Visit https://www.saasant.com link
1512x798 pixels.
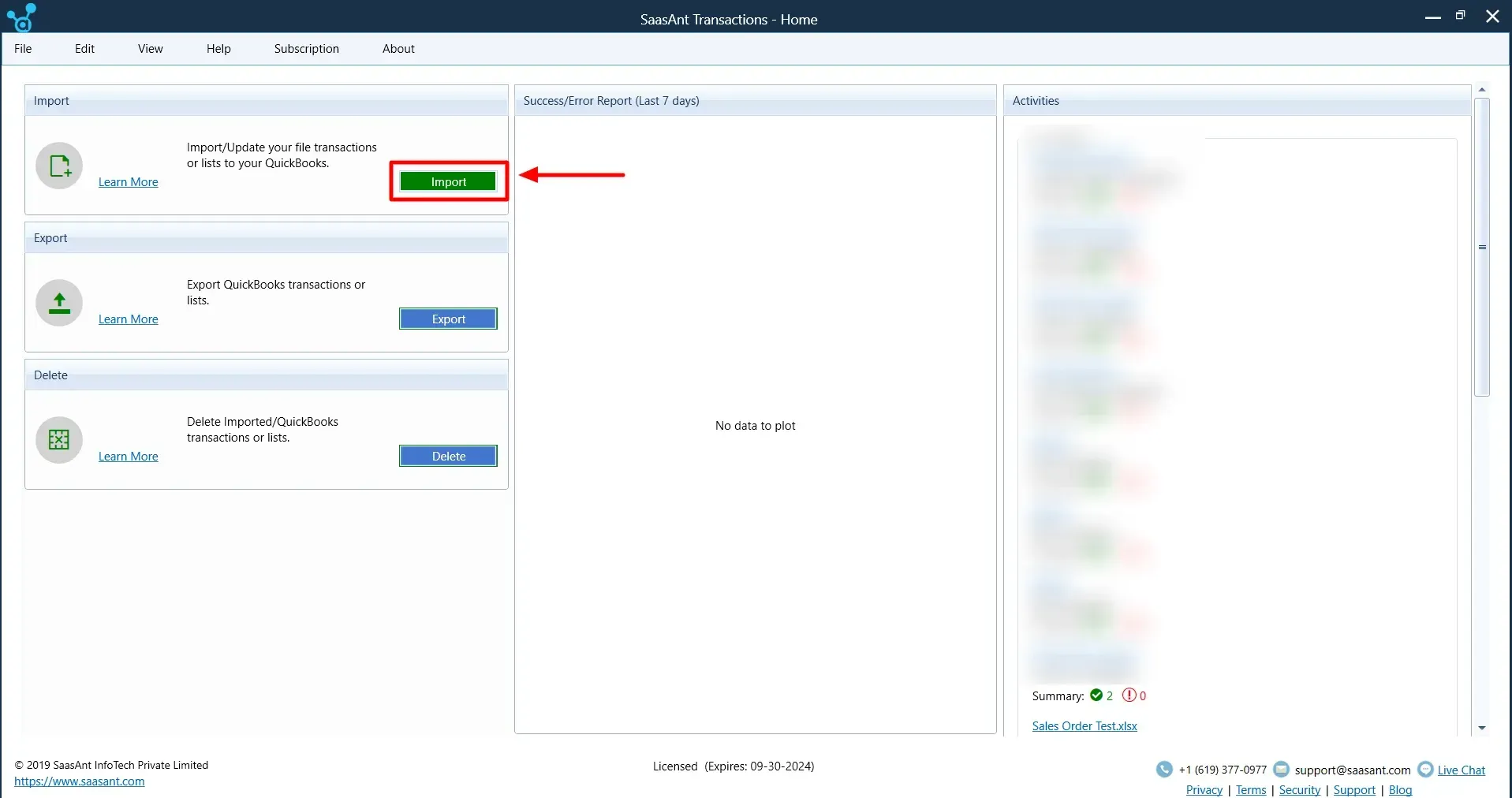pyautogui.click(x=80, y=781)
